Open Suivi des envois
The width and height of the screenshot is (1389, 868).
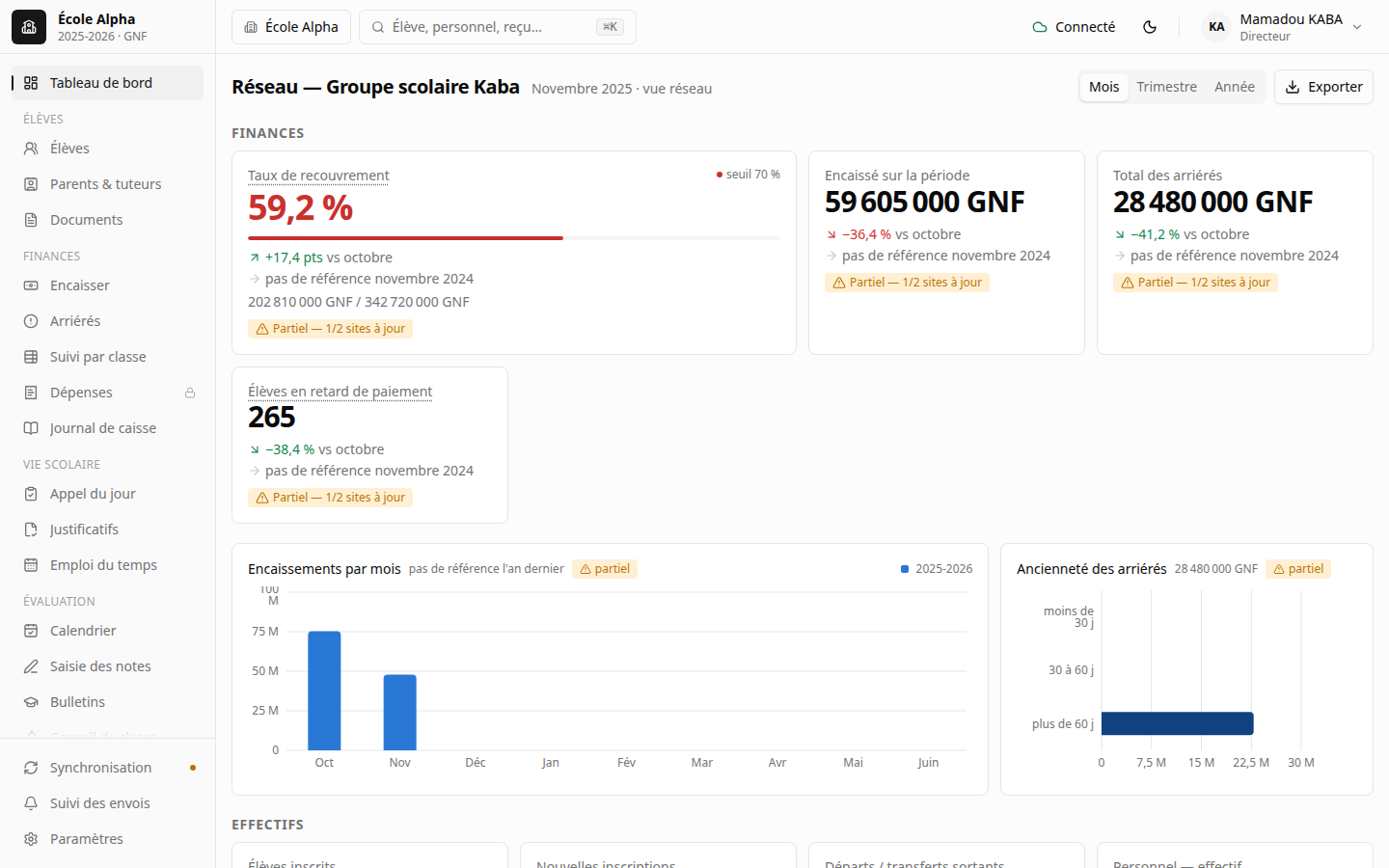[x=107, y=803]
